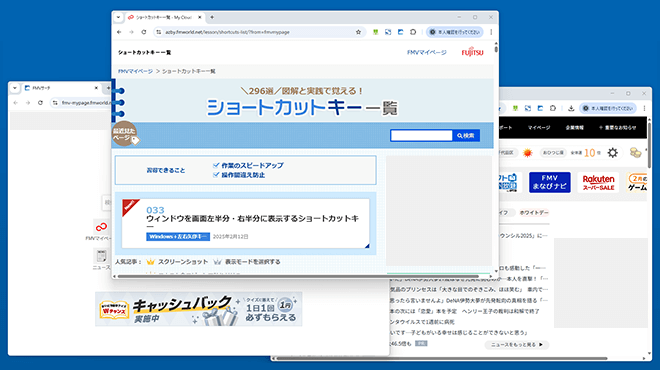The image size is (660, 370).
Task: Click gold coins icon in right window
Action: pos(635,153)
